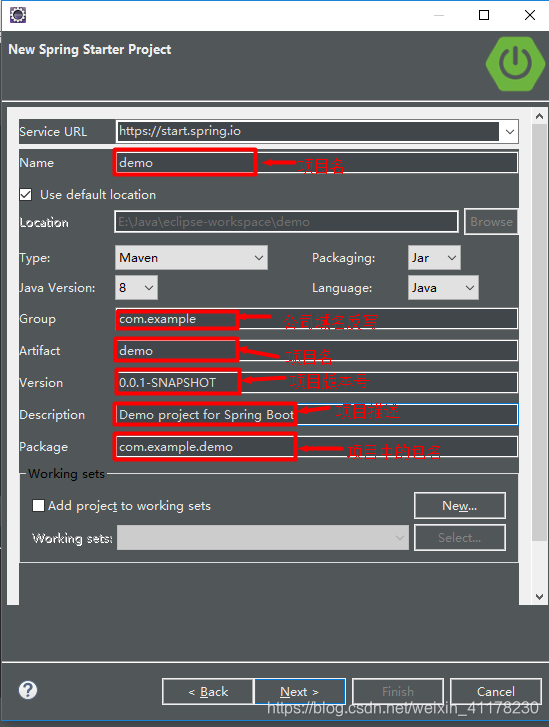Open the Language dropdown showing Java
The width and height of the screenshot is (549, 727).
443,287
